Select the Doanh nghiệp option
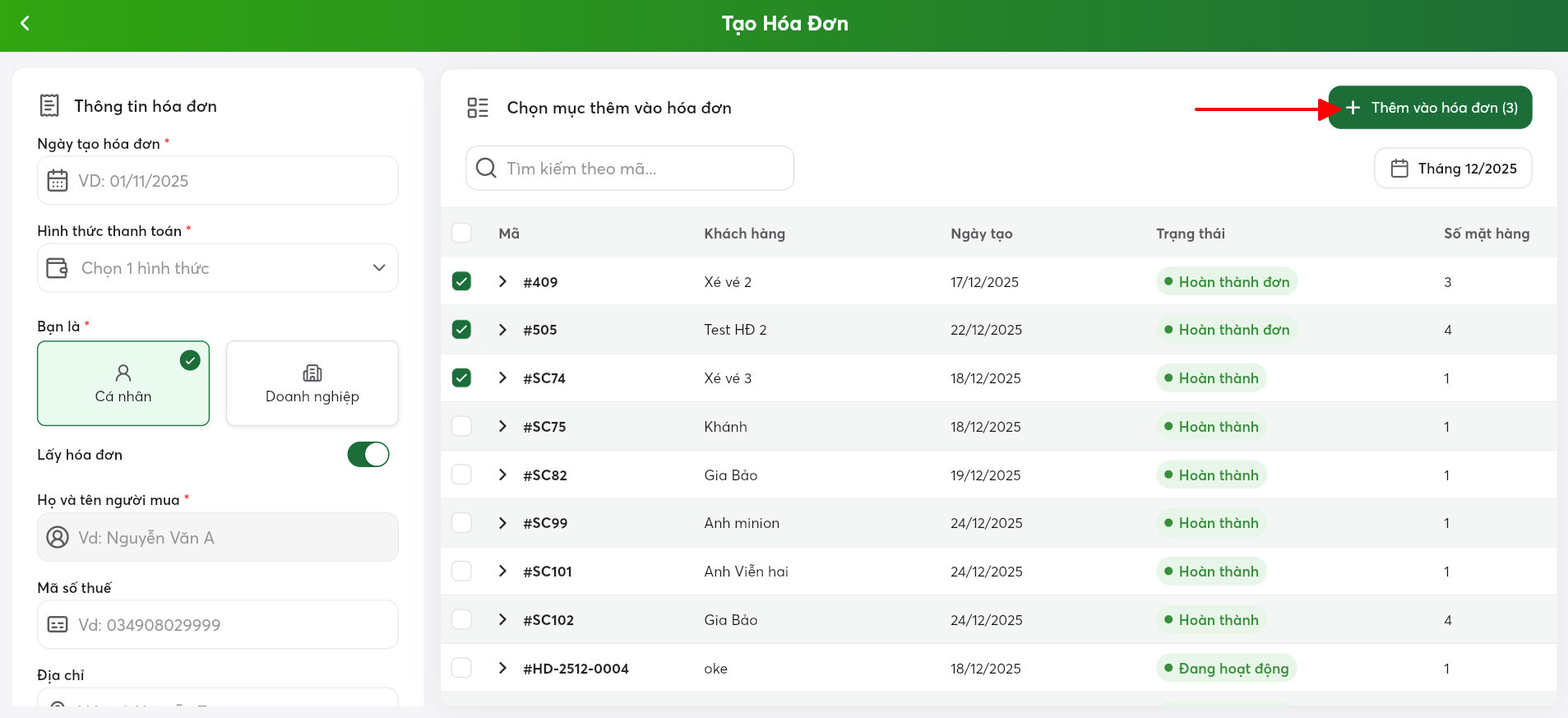Image resolution: width=1568 pixels, height=718 pixels. coord(312,383)
